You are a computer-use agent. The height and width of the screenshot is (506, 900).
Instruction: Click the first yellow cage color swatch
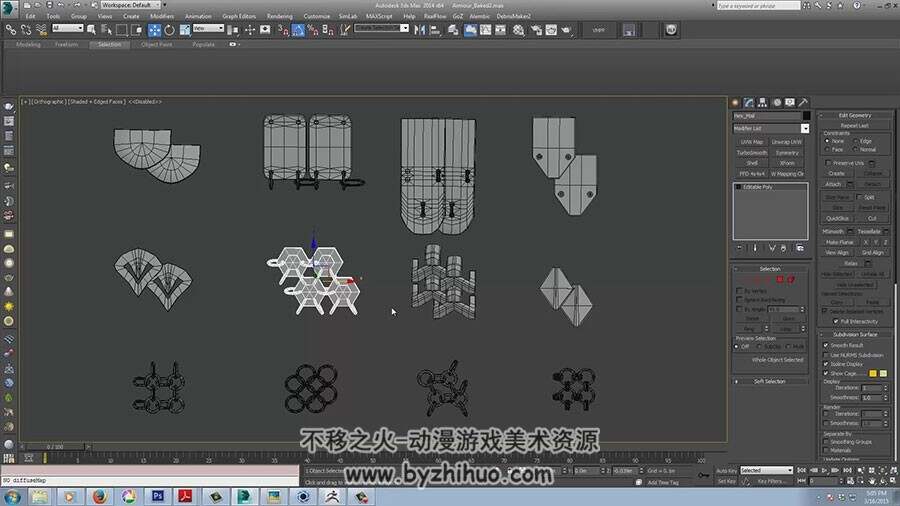click(872, 373)
